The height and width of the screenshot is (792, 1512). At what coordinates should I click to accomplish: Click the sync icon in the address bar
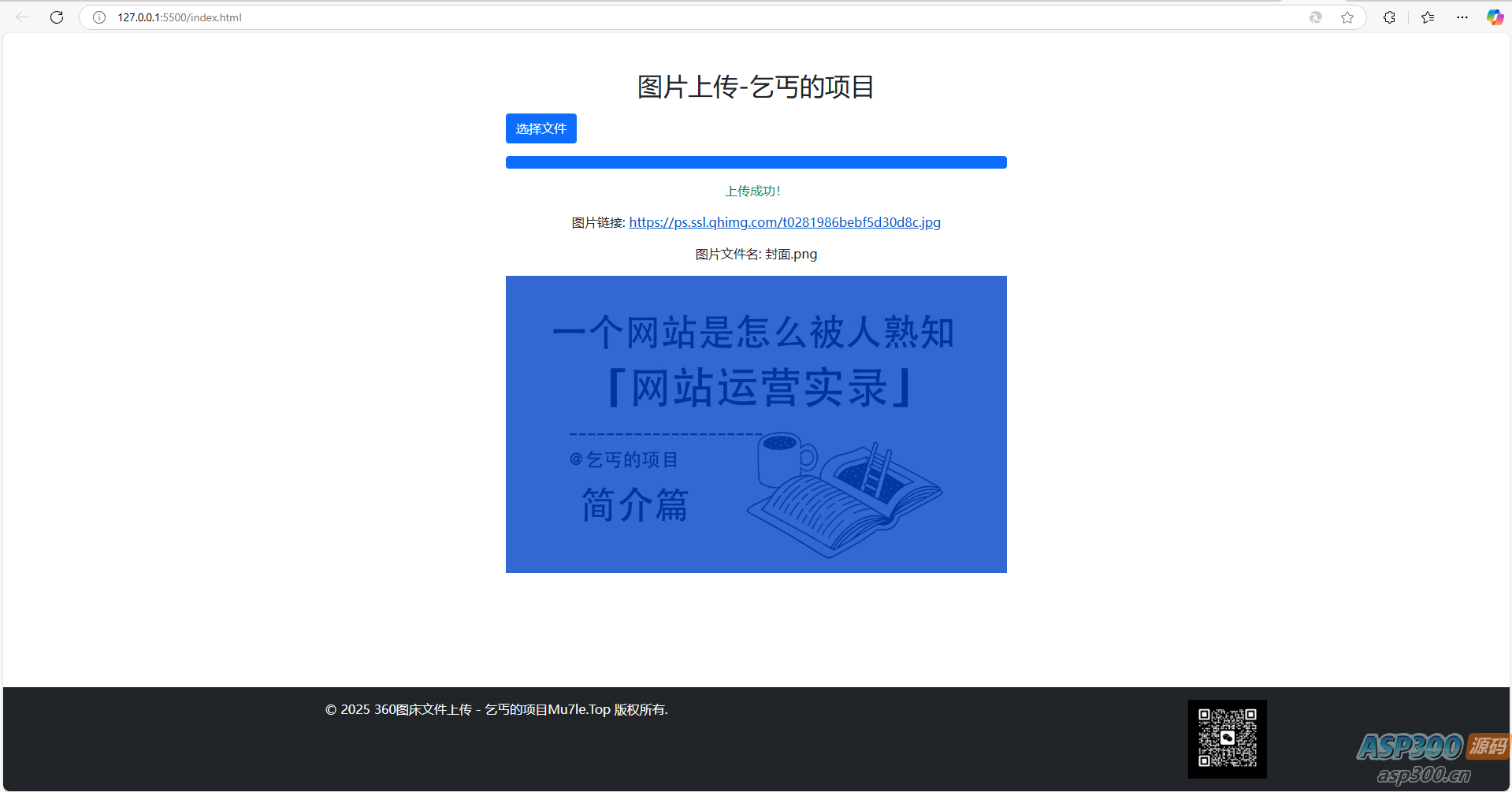[x=1316, y=17]
